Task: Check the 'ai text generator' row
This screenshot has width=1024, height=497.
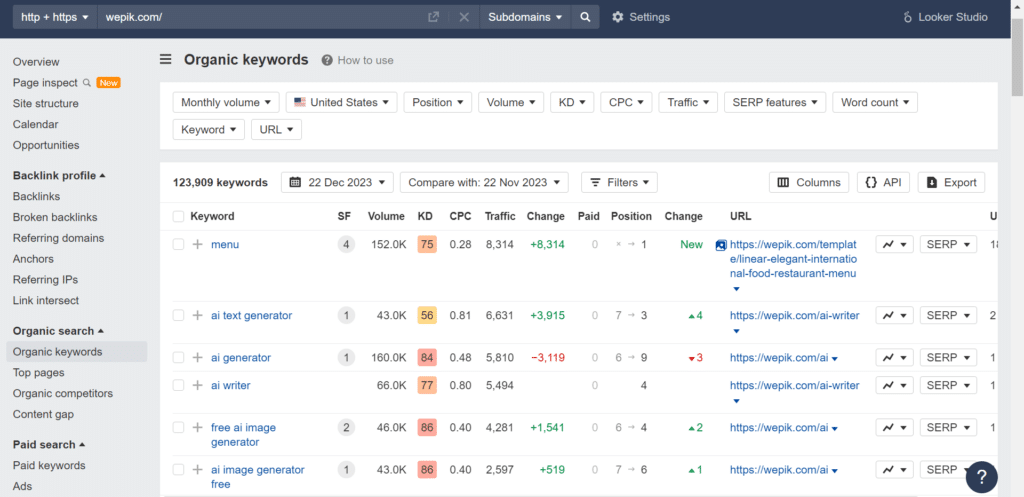Action: pos(178,315)
